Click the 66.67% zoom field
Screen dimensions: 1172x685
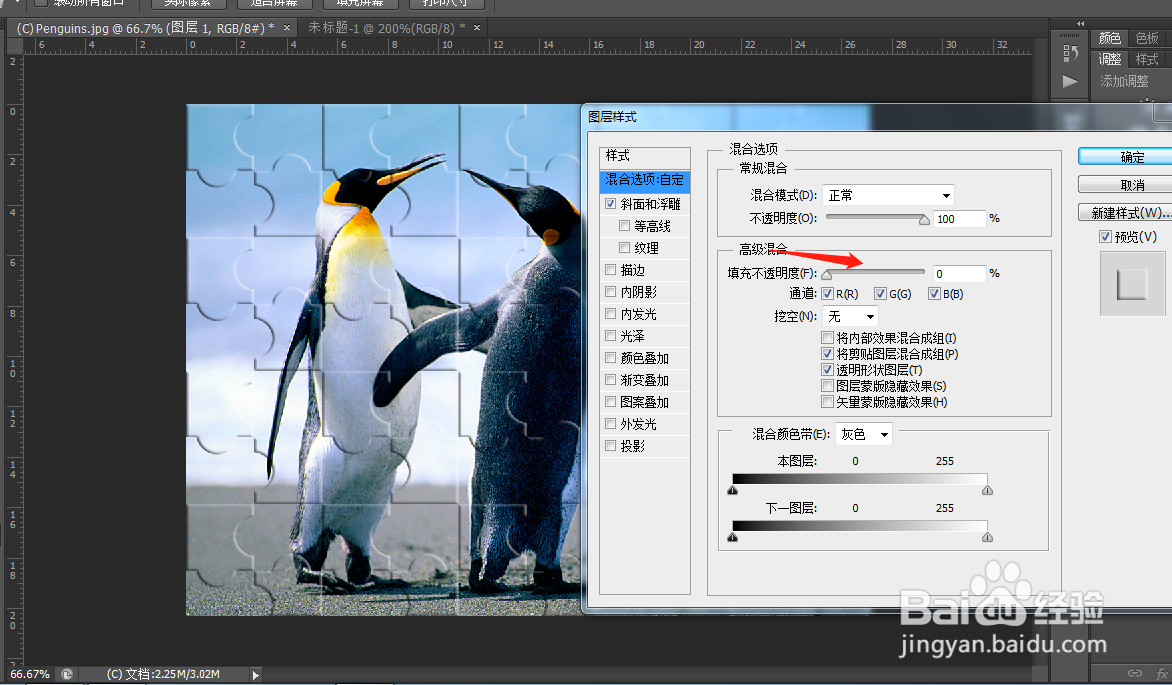pos(30,674)
